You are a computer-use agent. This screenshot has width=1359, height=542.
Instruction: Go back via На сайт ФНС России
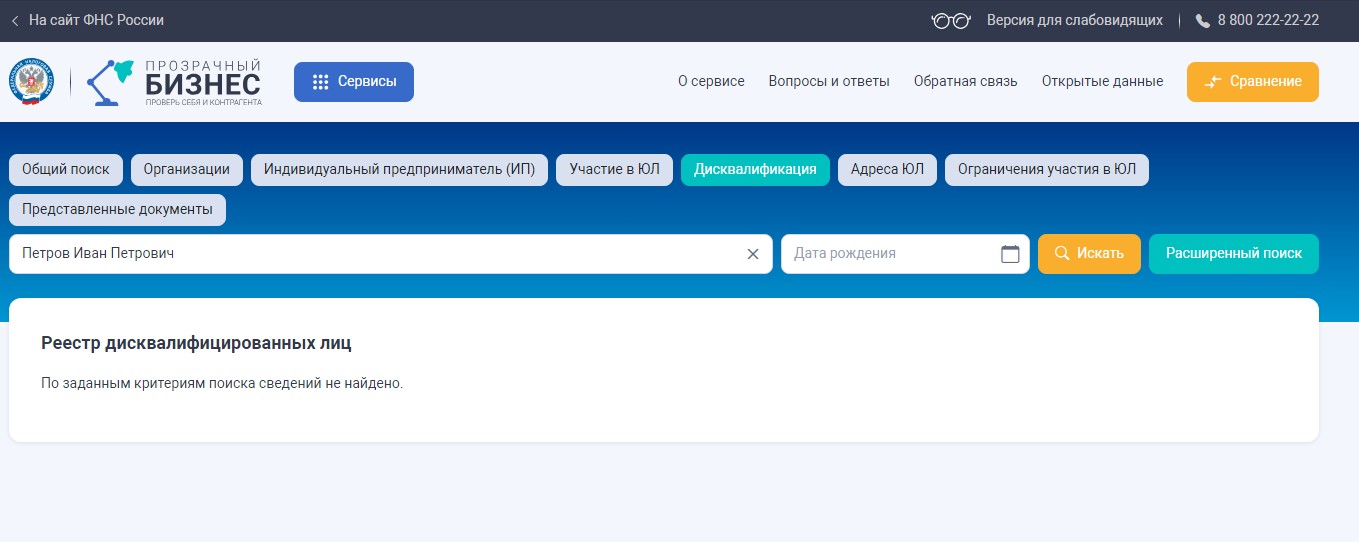(87, 20)
